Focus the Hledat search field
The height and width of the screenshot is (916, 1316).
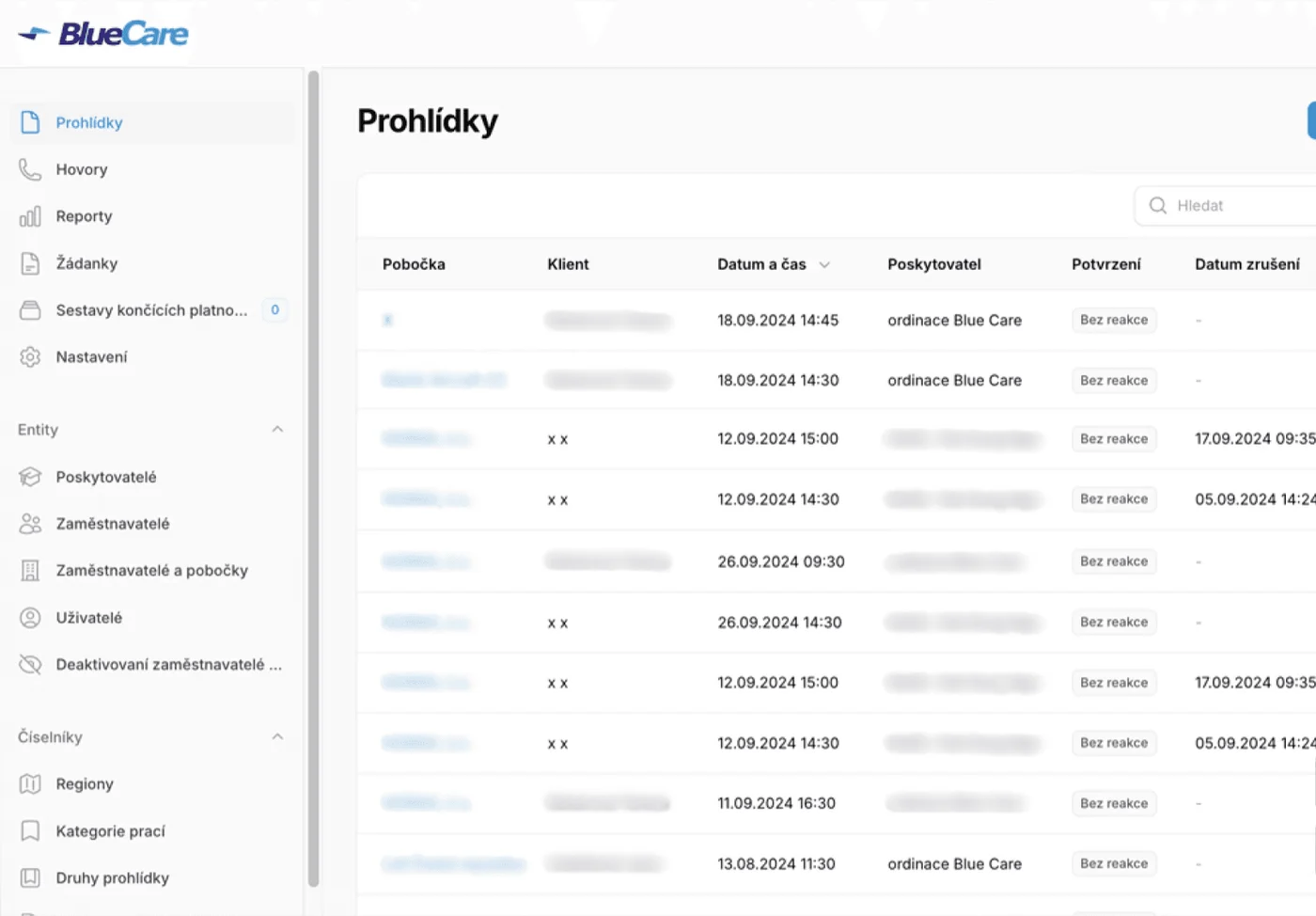1226,205
